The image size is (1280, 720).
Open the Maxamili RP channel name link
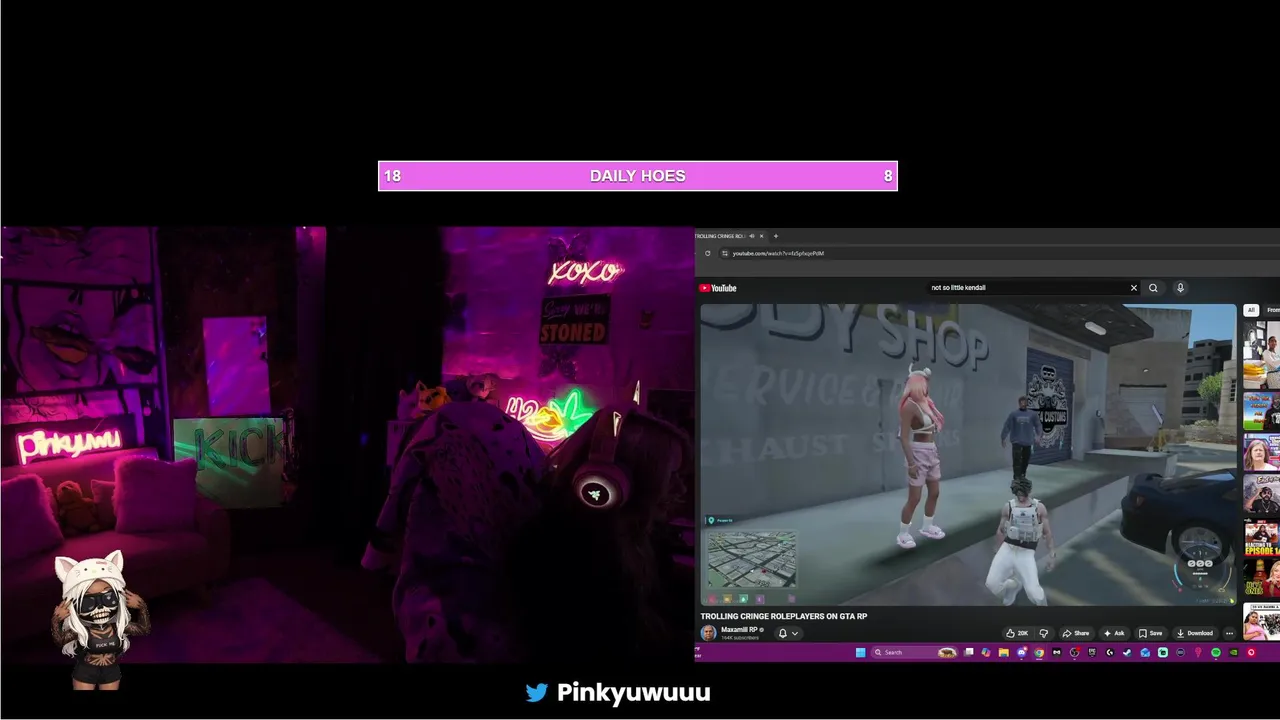[x=738, y=630]
